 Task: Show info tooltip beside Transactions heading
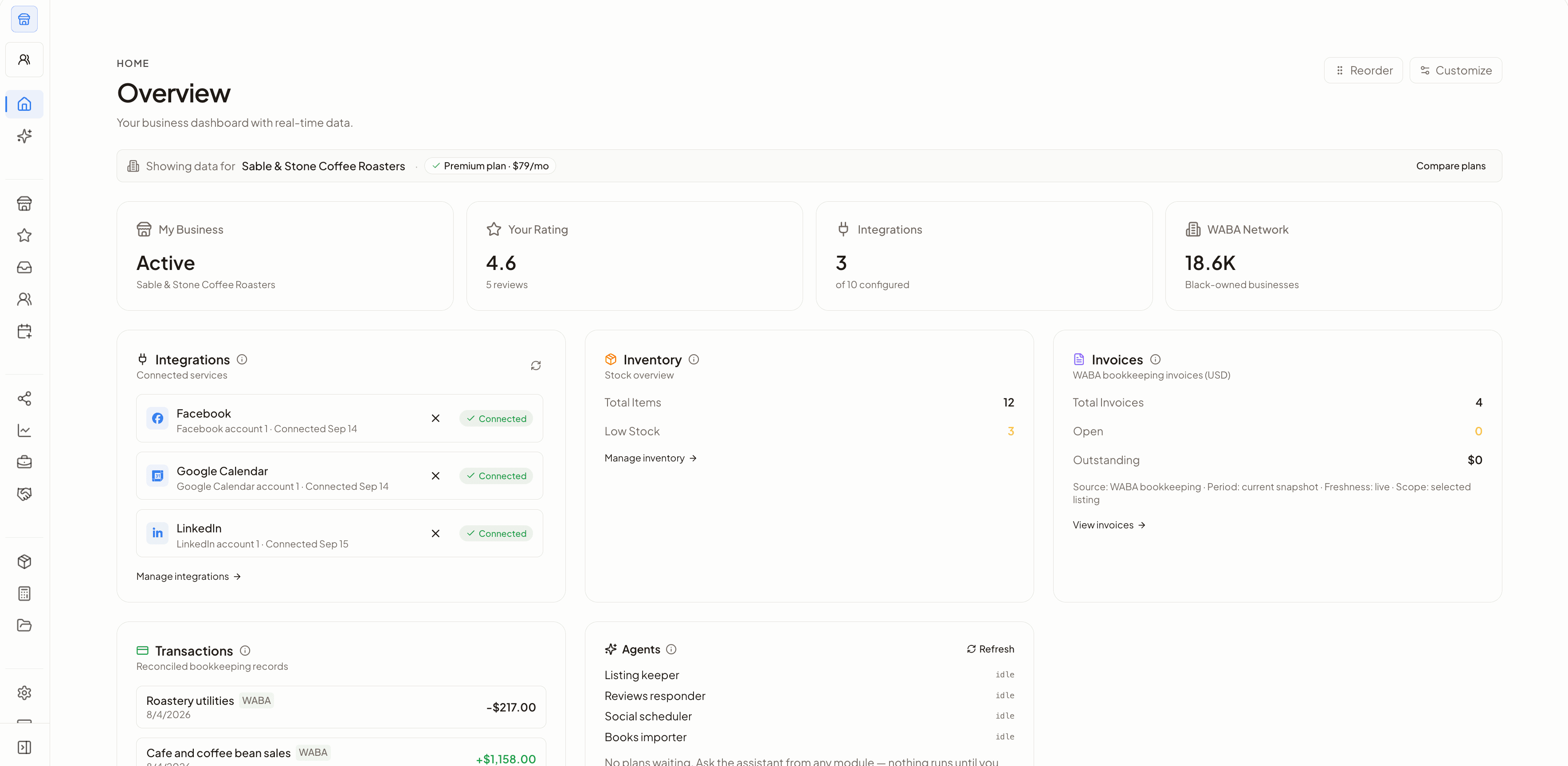245,650
